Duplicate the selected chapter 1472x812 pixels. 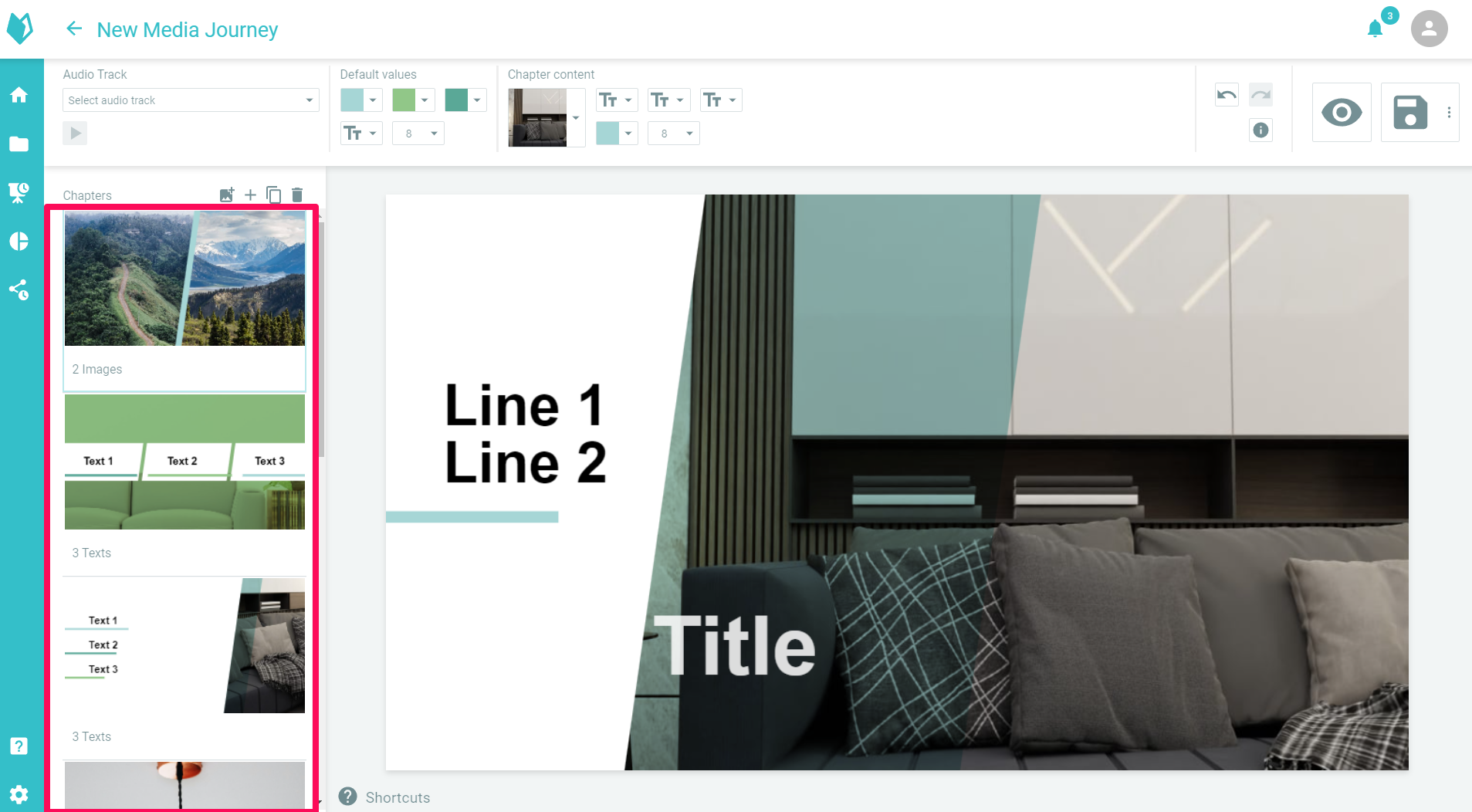click(x=273, y=195)
